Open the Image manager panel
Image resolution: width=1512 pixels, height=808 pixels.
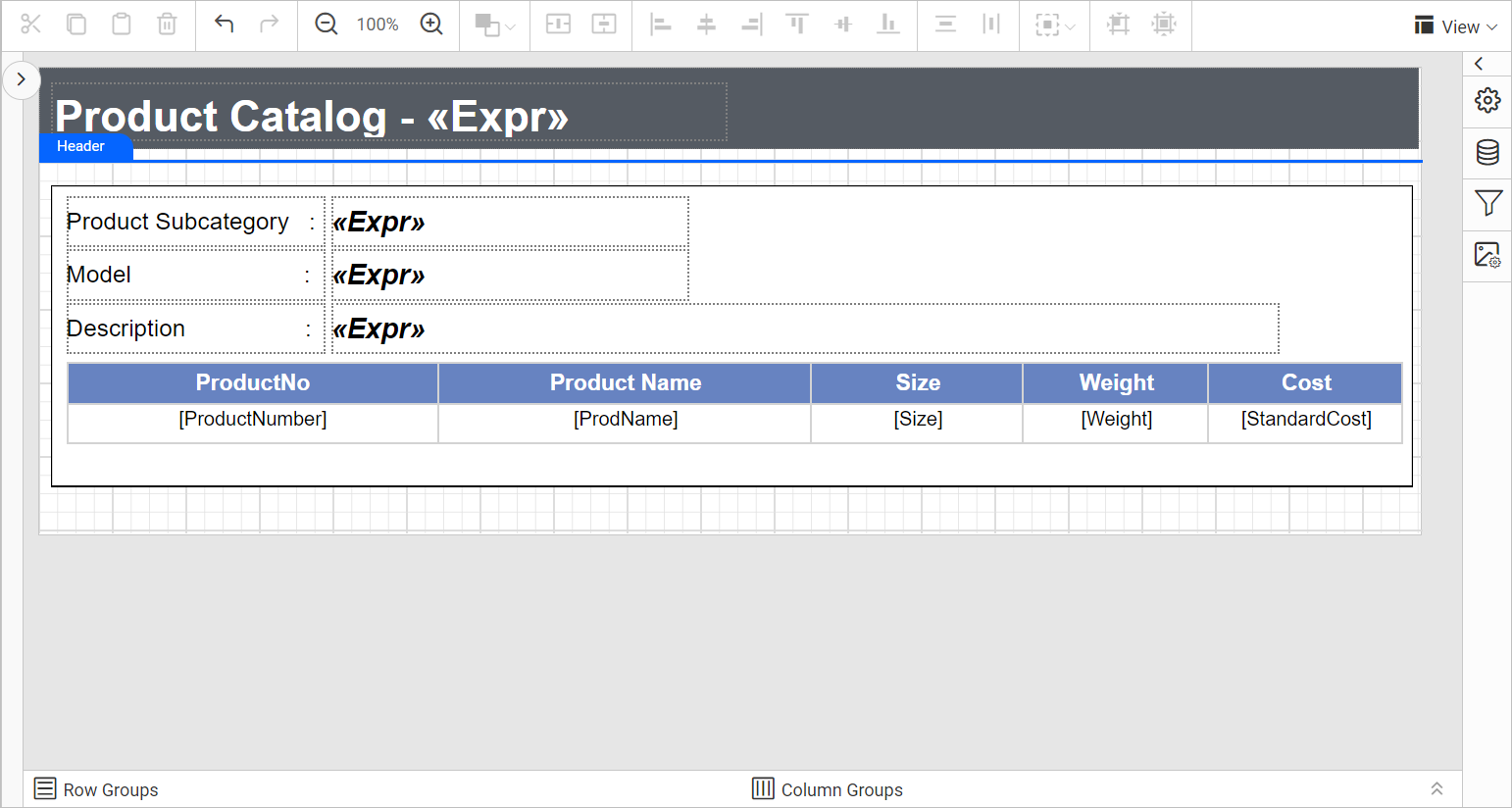[x=1487, y=255]
